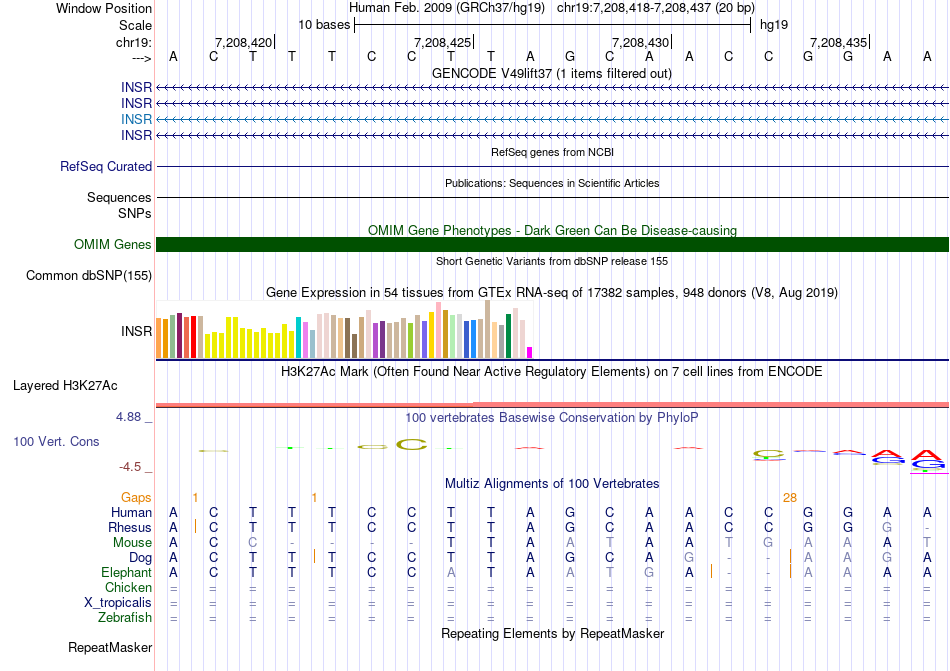The height and width of the screenshot is (671, 950).
Task: Click the Multiz Alignments of 100 Vertebrates title
Action: pyautogui.click(x=552, y=484)
